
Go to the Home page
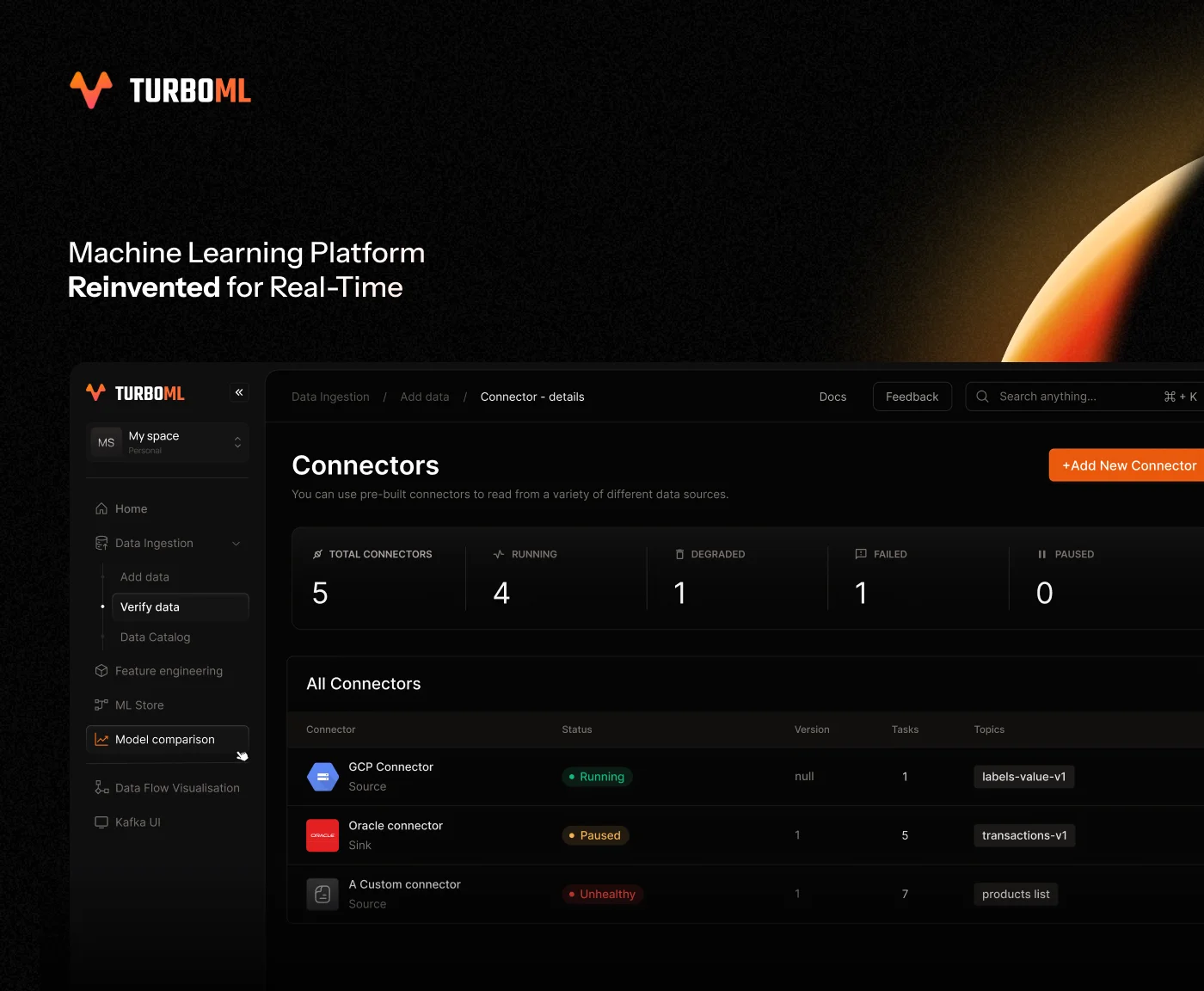click(131, 508)
